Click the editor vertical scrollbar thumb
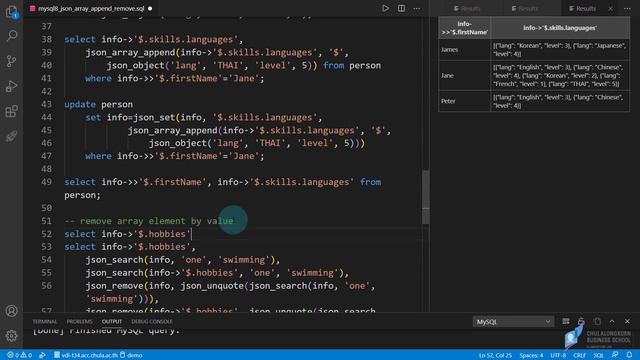 426,197
